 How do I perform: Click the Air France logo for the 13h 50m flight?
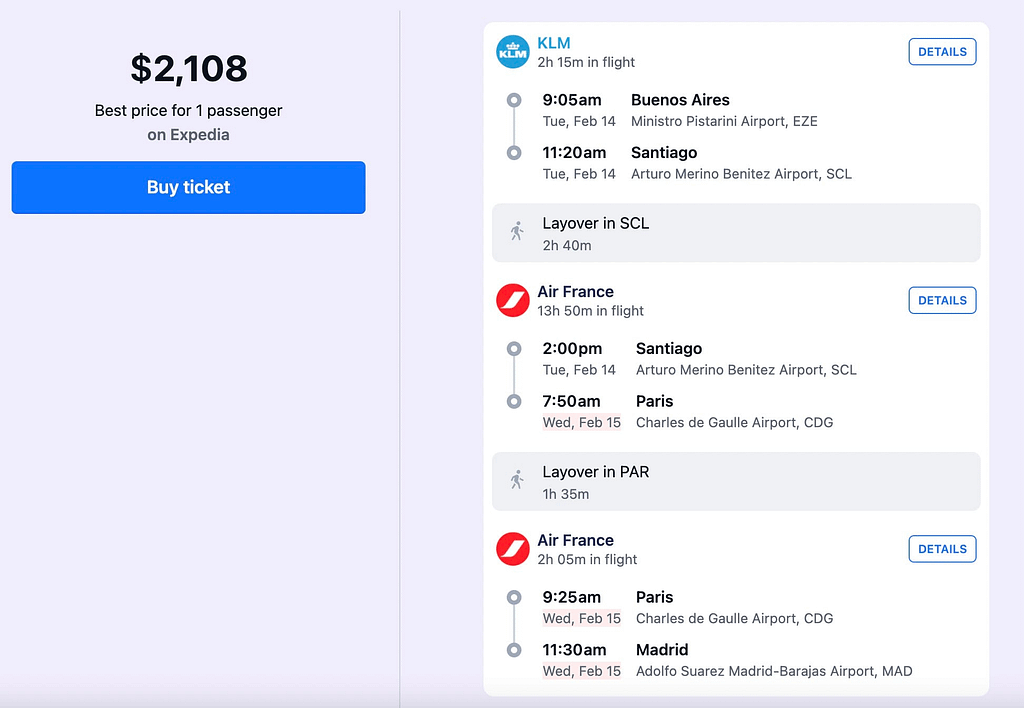click(x=513, y=300)
